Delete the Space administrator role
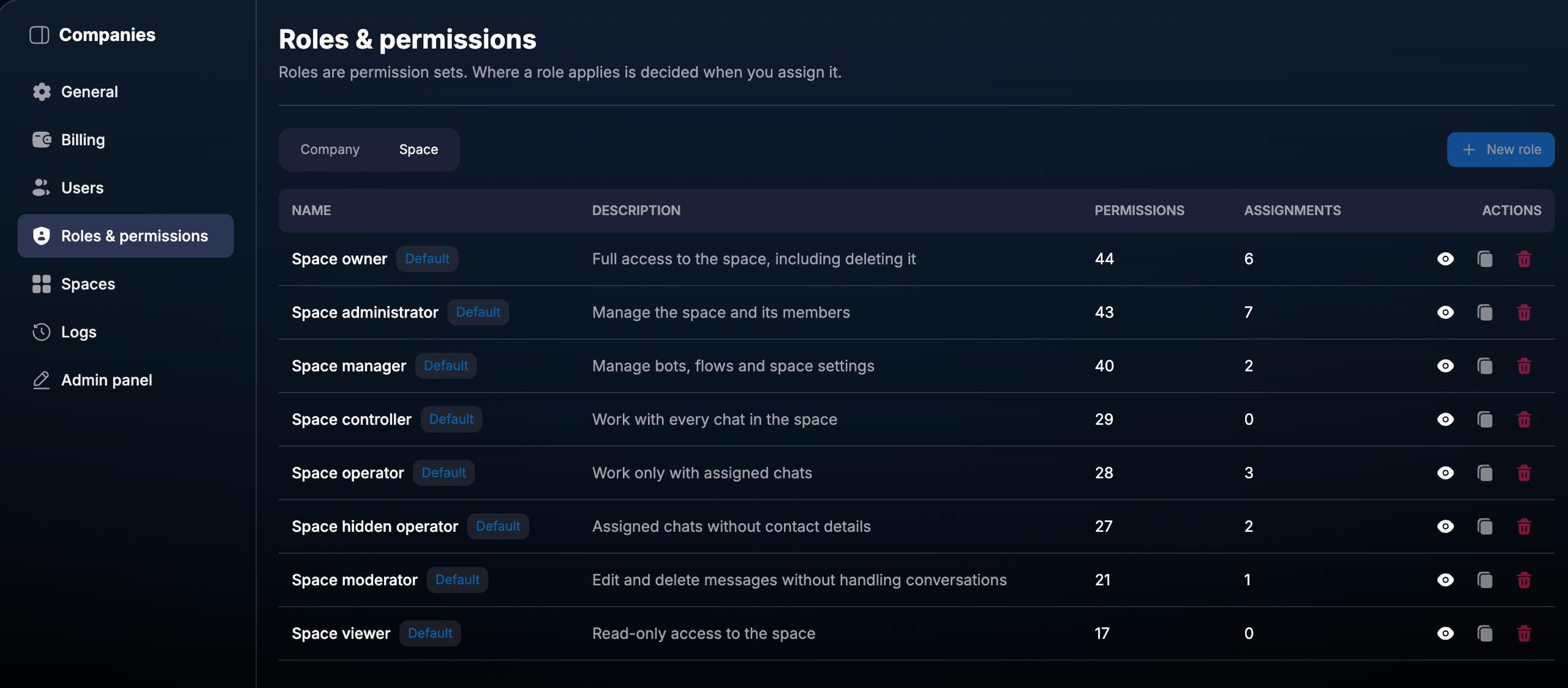Screen dimensions: 1568x688 [x=1524, y=313]
